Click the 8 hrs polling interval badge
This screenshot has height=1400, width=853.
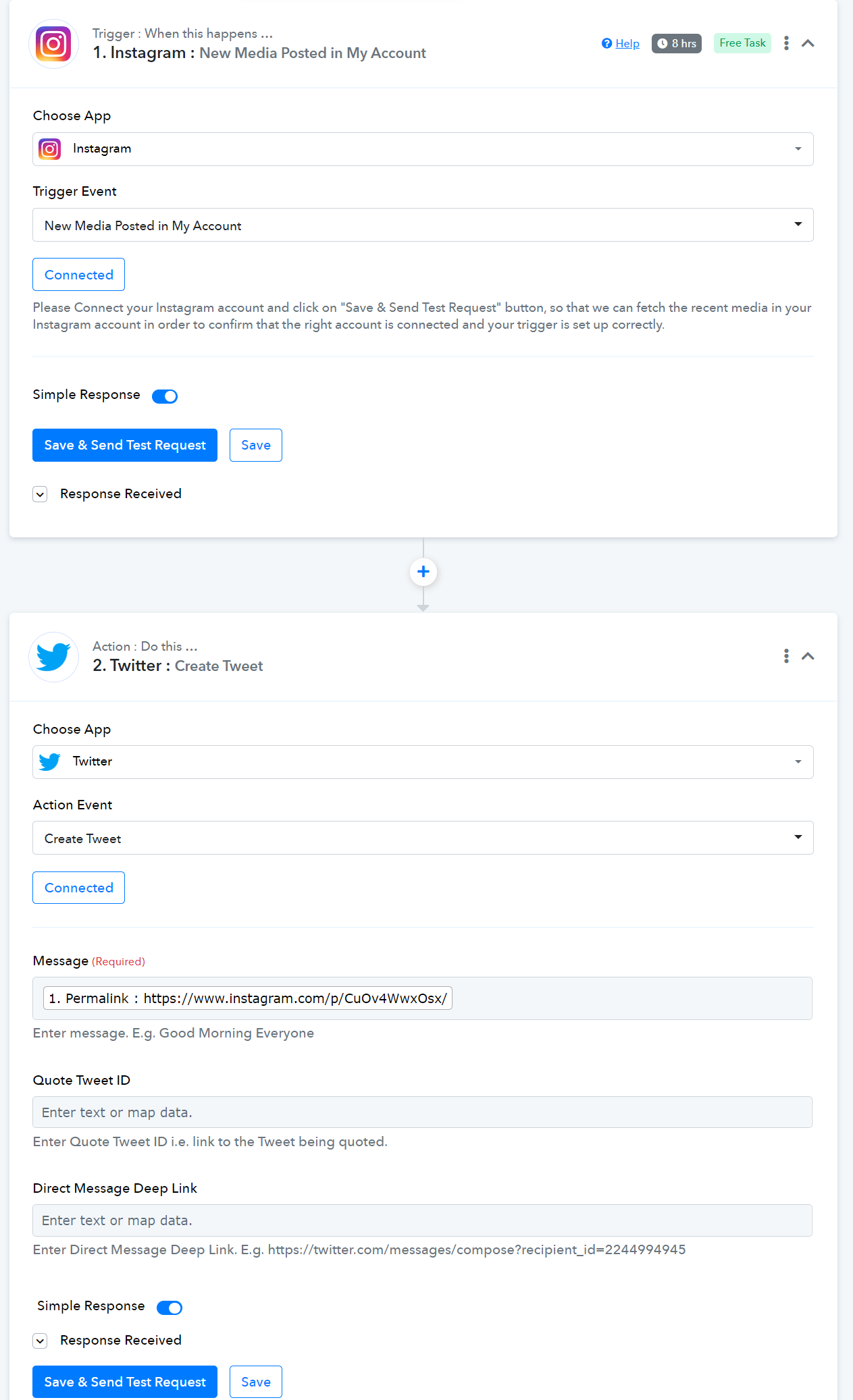click(x=677, y=43)
